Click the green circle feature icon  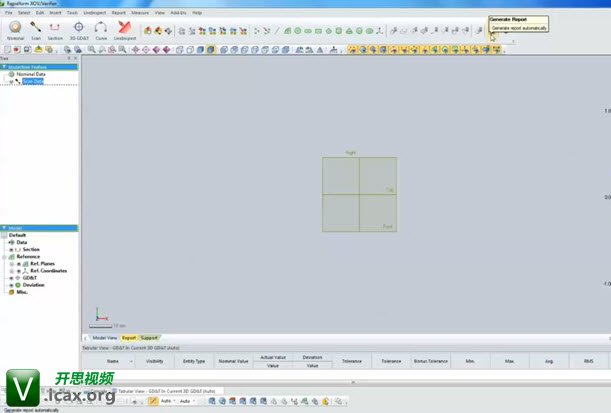pyautogui.click(x=297, y=31)
